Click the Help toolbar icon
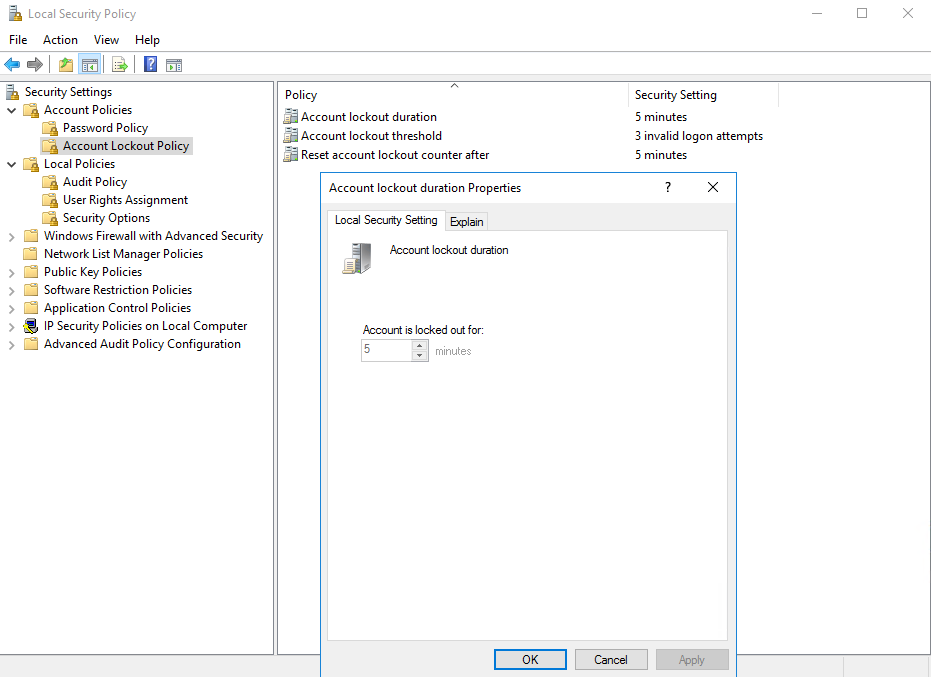The width and height of the screenshot is (931, 677). (x=150, y=64)
